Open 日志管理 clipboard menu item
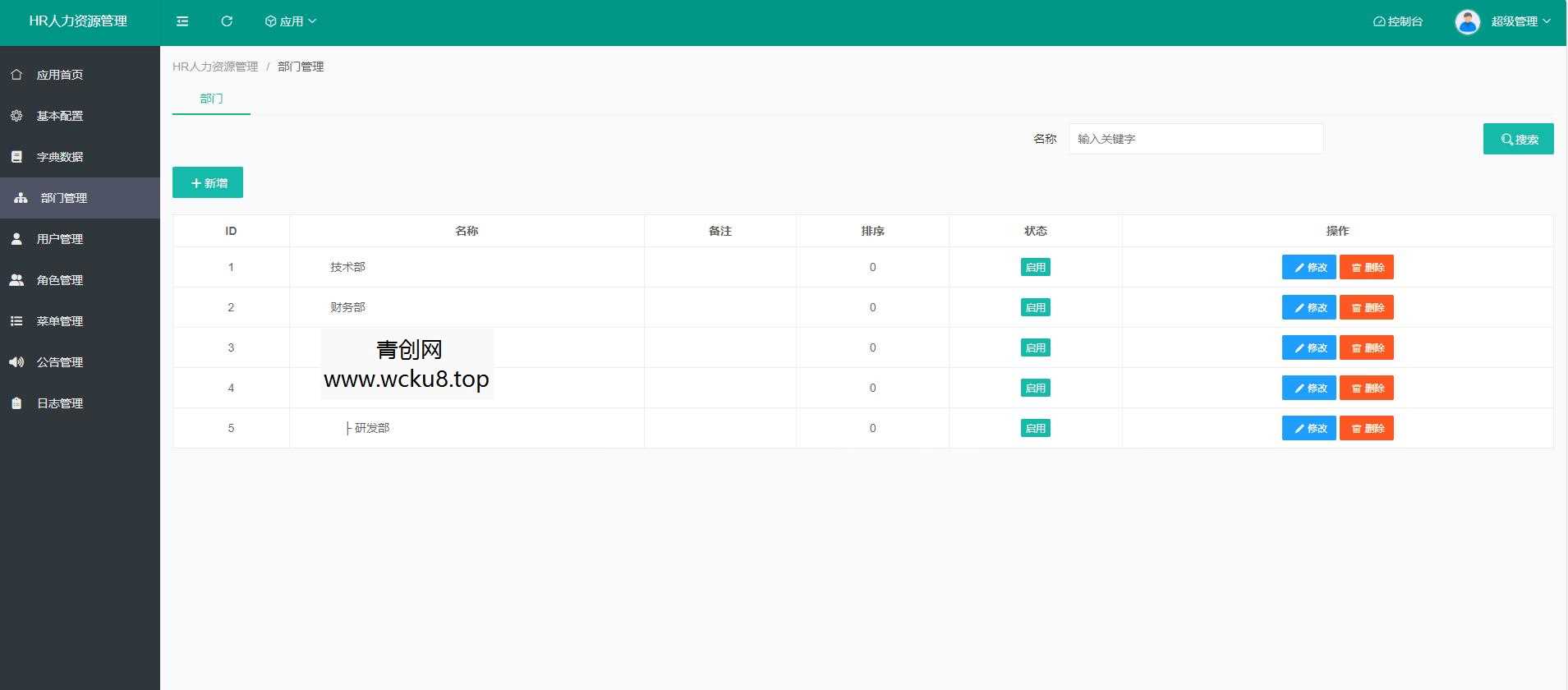This screenshot has width=1568, height=690. point(60,403)
